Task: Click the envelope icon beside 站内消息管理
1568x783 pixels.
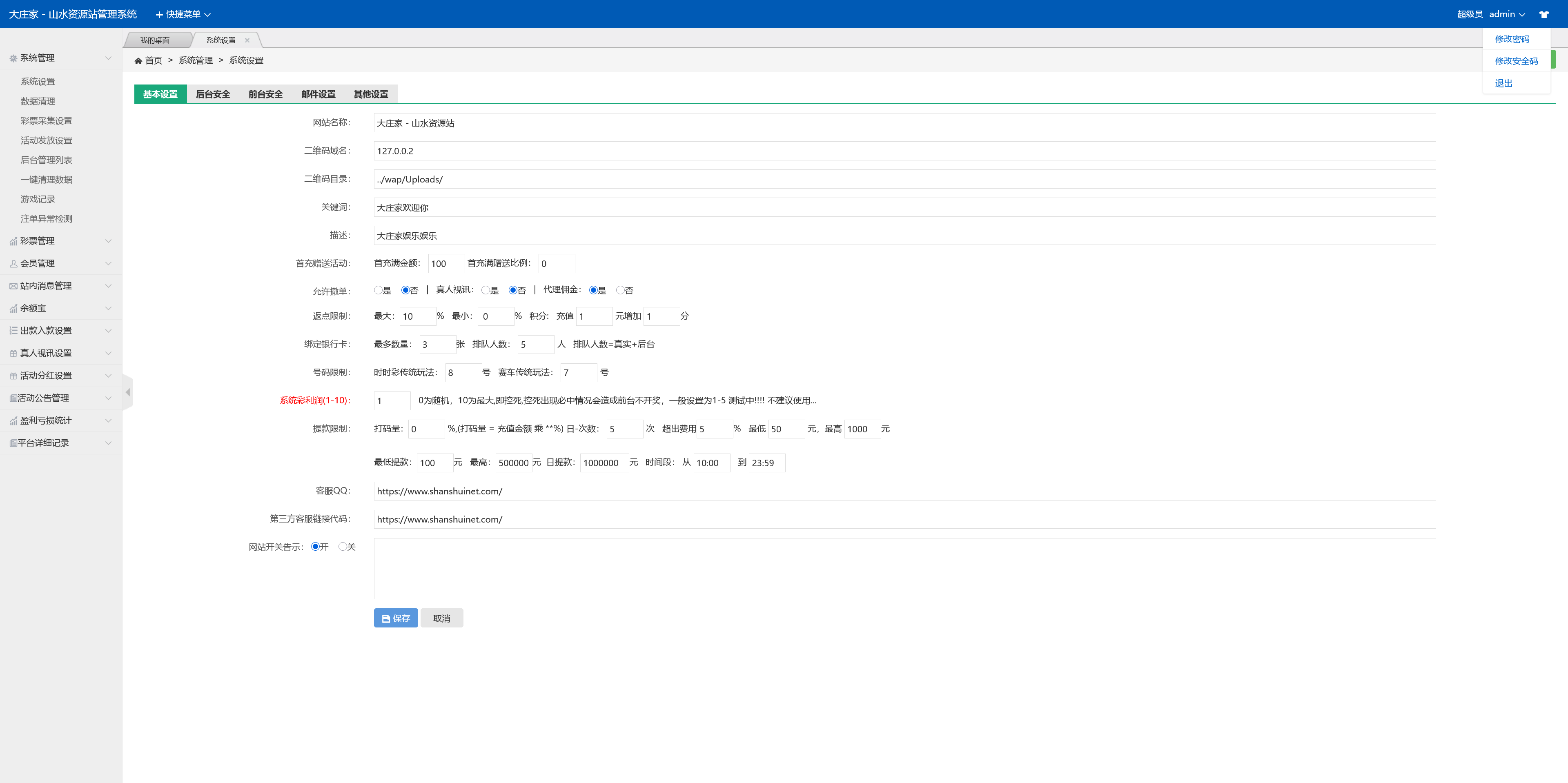Action: click(x=13, y=286)
